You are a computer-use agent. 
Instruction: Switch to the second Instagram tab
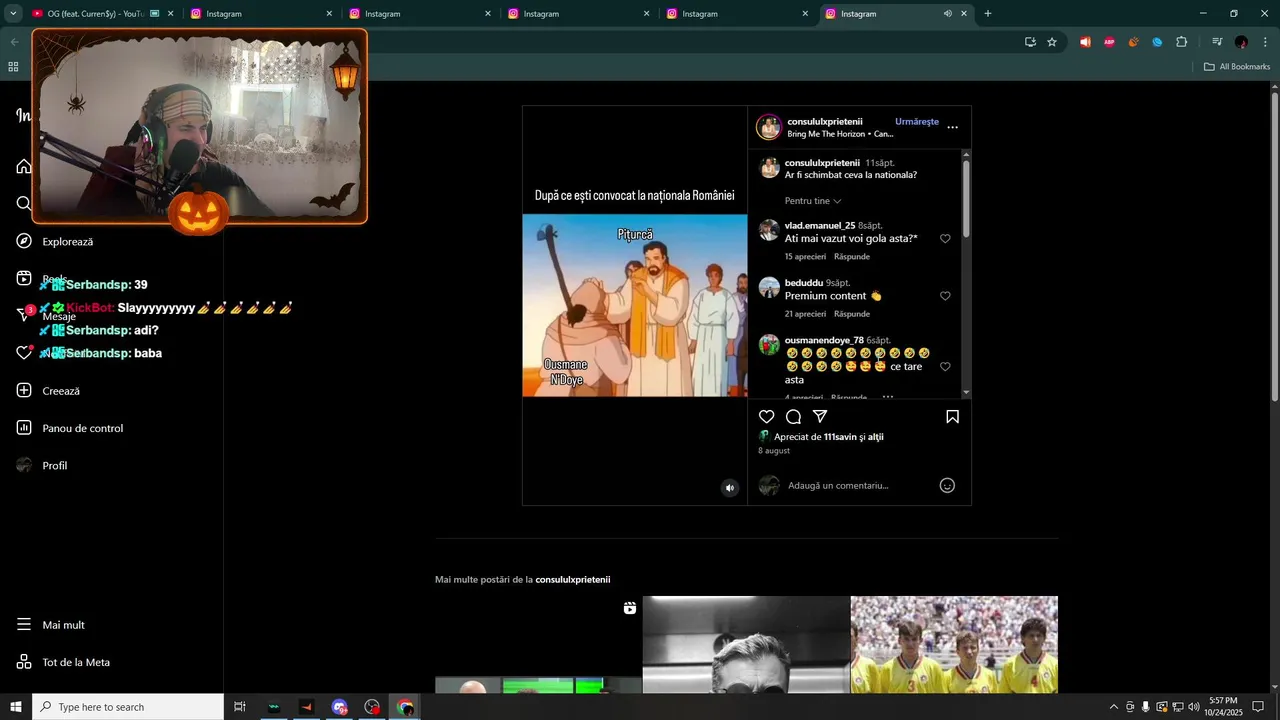(x=418, y=14)
